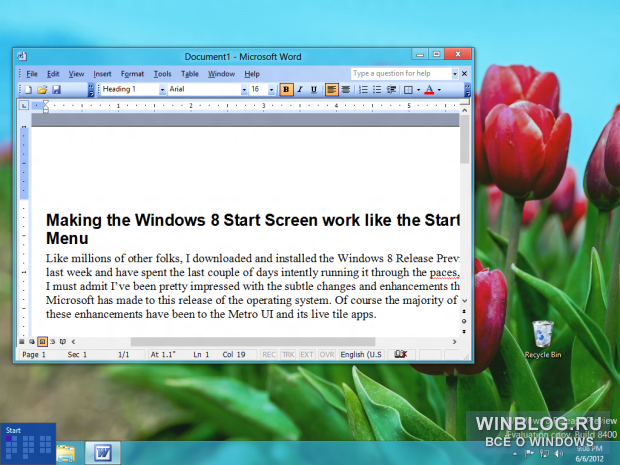Image resolution: width=620 pixels, height=465 pixels.
Task: Open font color palette dropdown arrow
Action: click(439, 90)
